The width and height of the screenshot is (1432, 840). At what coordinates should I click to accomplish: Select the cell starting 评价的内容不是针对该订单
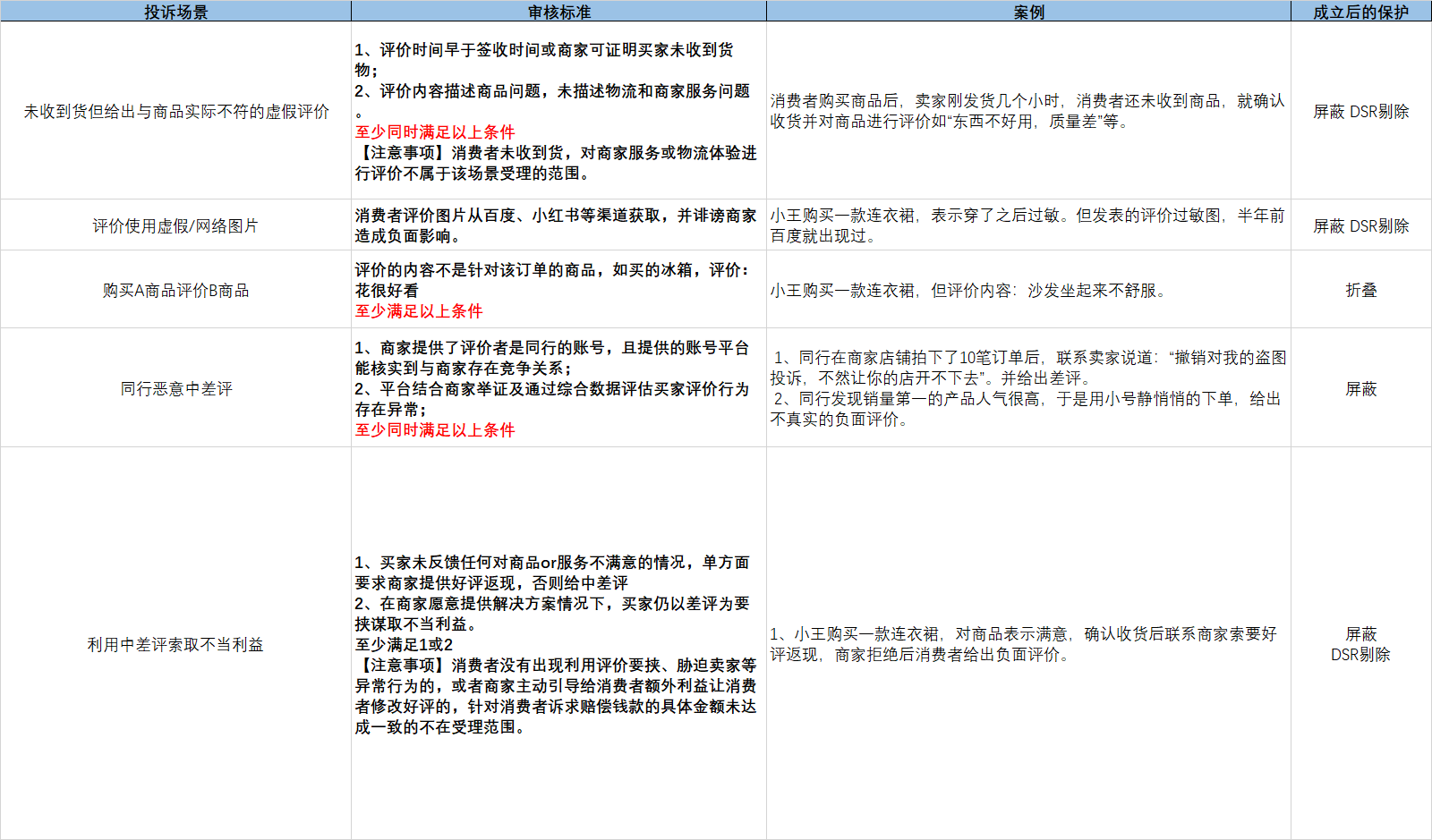(x=558, y=290)
